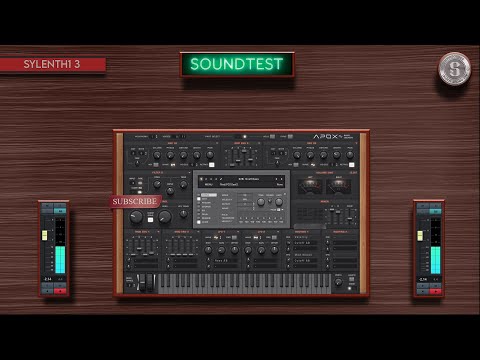The width and height of the screenshot is (480, 360).
Task: Toggle Oscillator A1 retrigger button
Action: [211, 165]
